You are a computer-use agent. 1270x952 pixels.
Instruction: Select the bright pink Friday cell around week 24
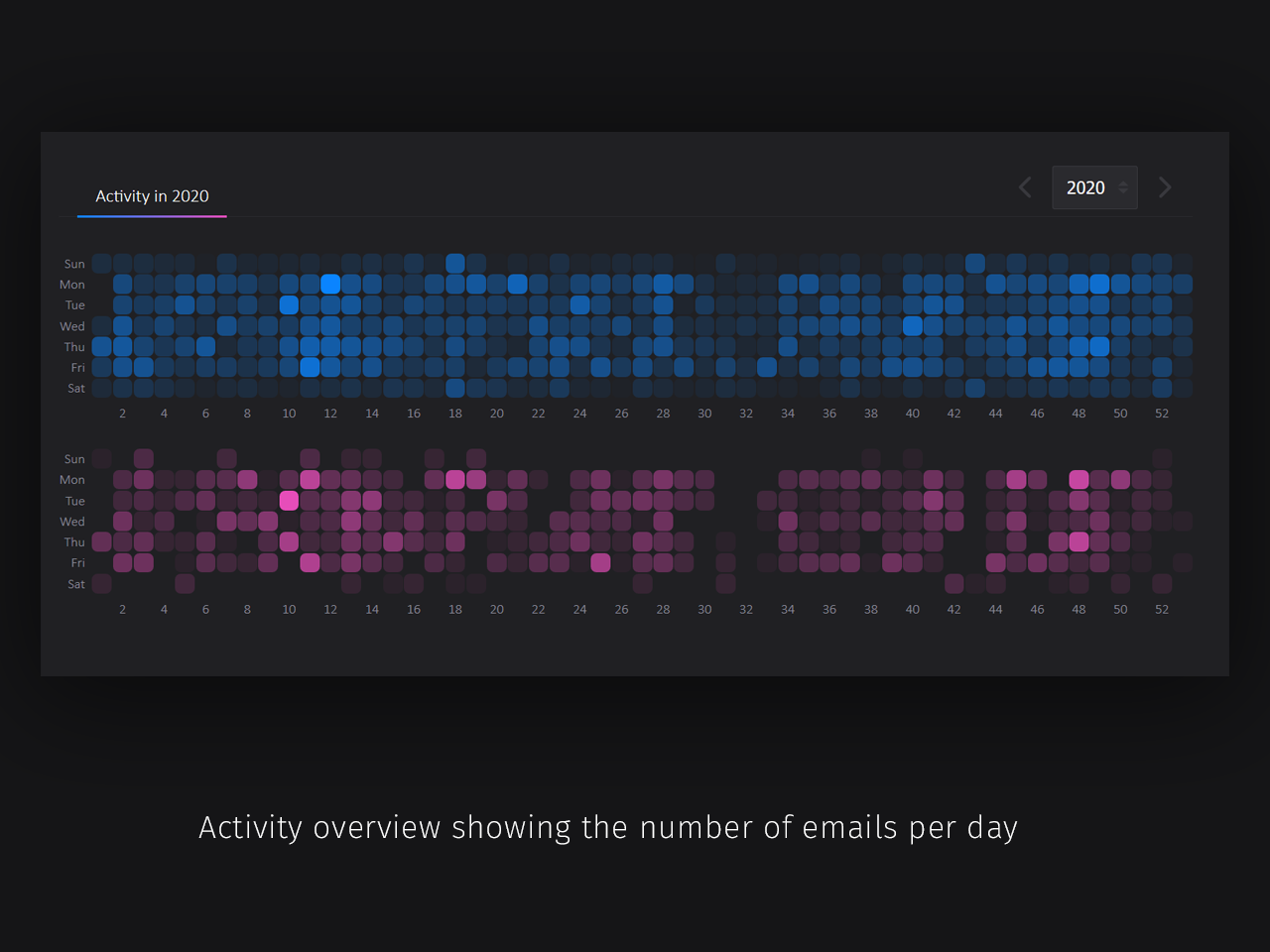[600, 562]
